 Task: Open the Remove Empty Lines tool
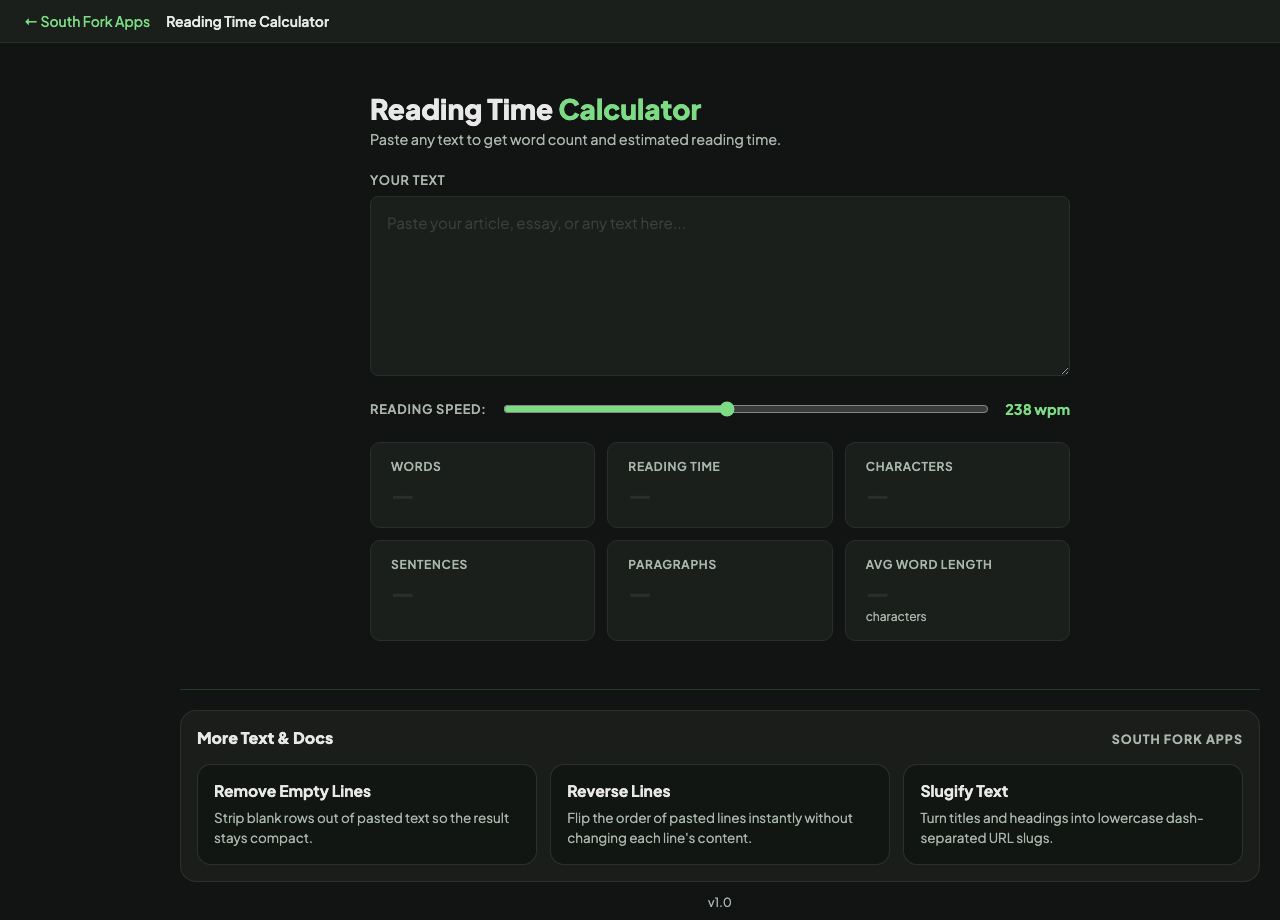(367, 814)
